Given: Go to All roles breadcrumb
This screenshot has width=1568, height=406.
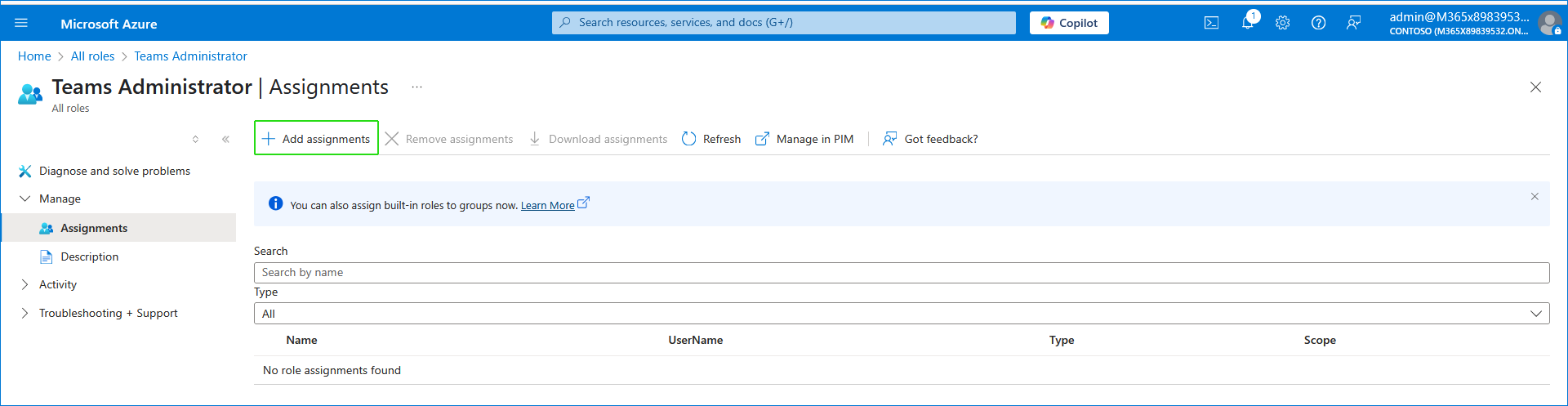Looking at the screenshot, I should [x=92, y=56].
